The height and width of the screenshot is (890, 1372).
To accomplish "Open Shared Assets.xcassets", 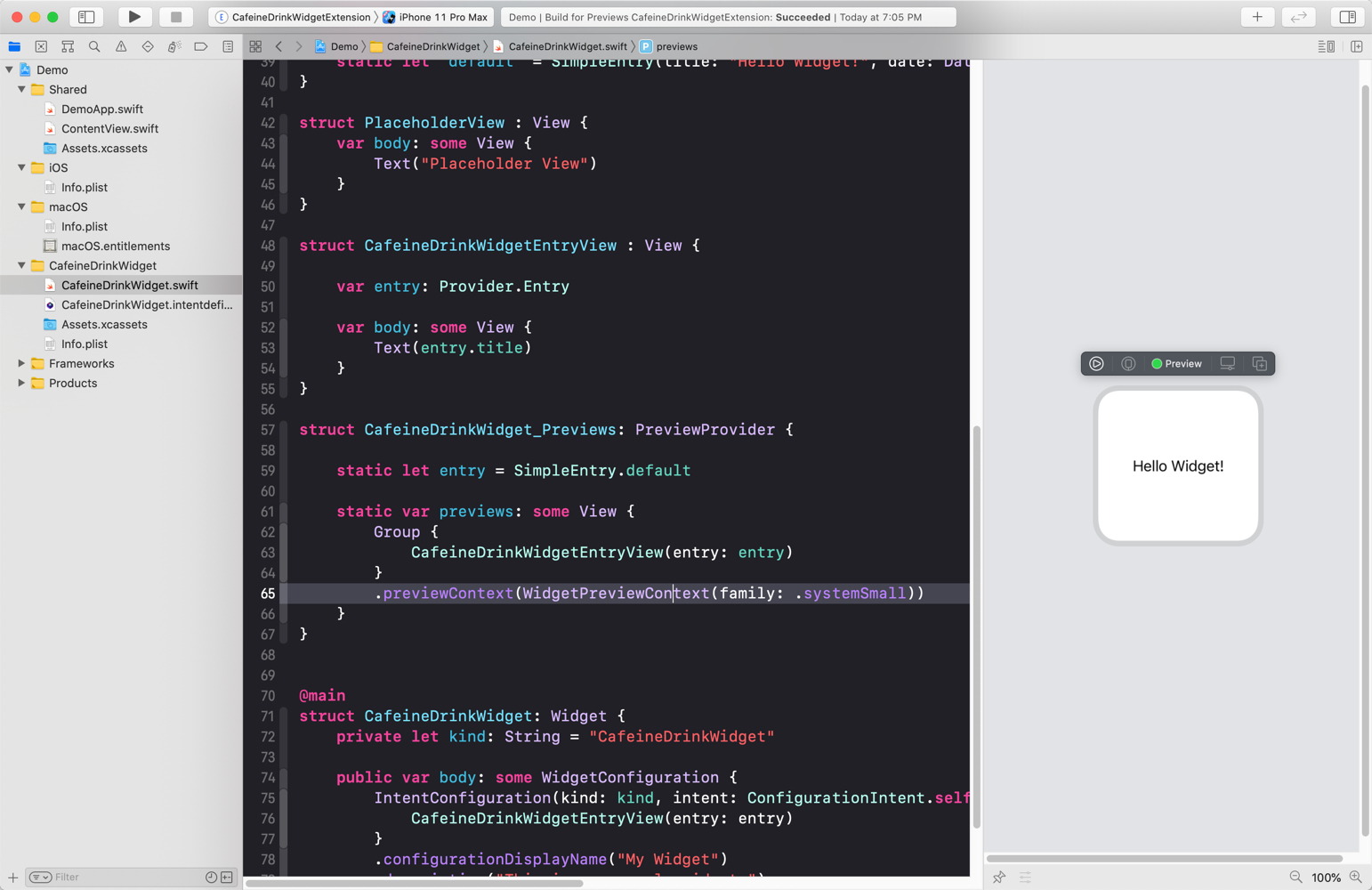I will pyautogui.click(x=104, y=148).
